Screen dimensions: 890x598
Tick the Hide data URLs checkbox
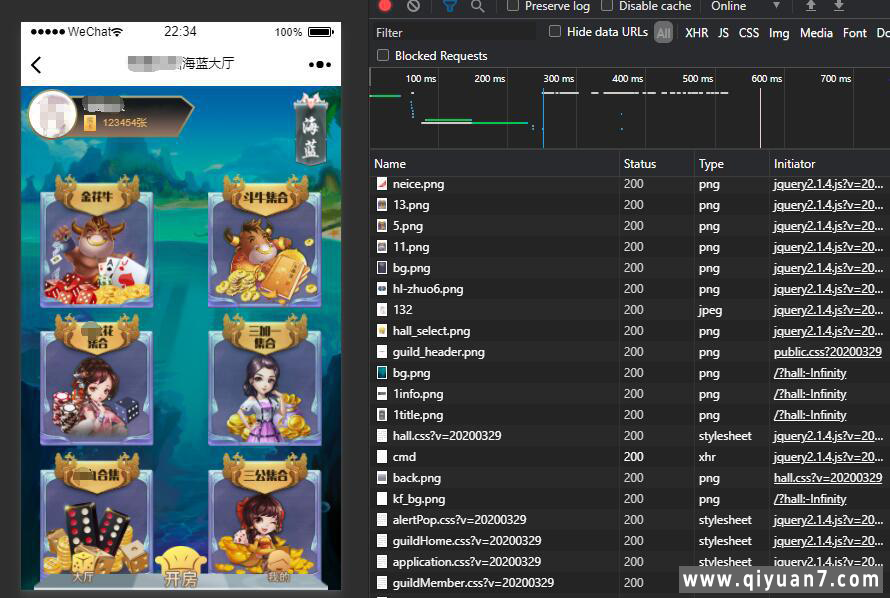[555, 32]
